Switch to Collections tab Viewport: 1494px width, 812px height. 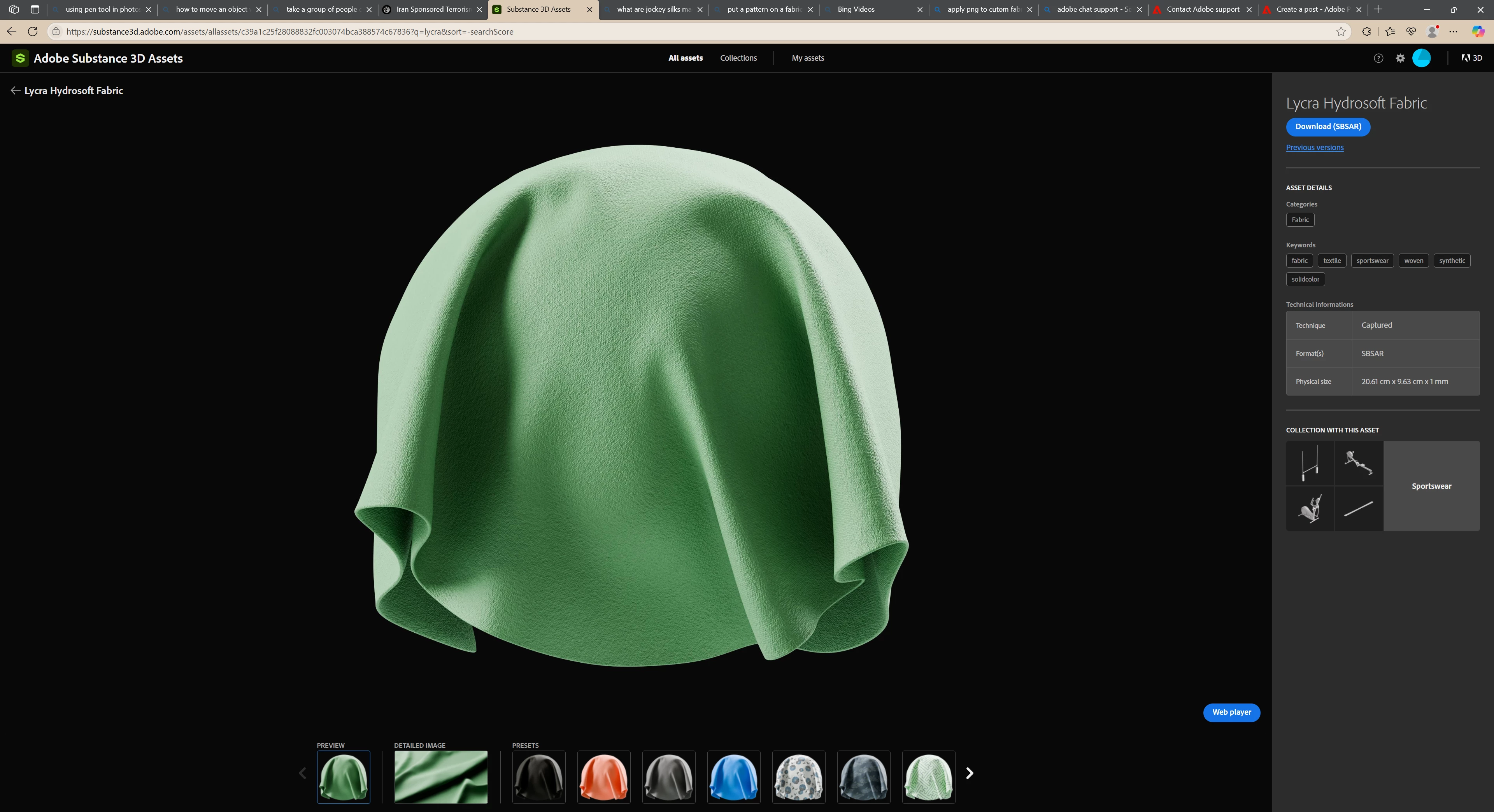738,58
